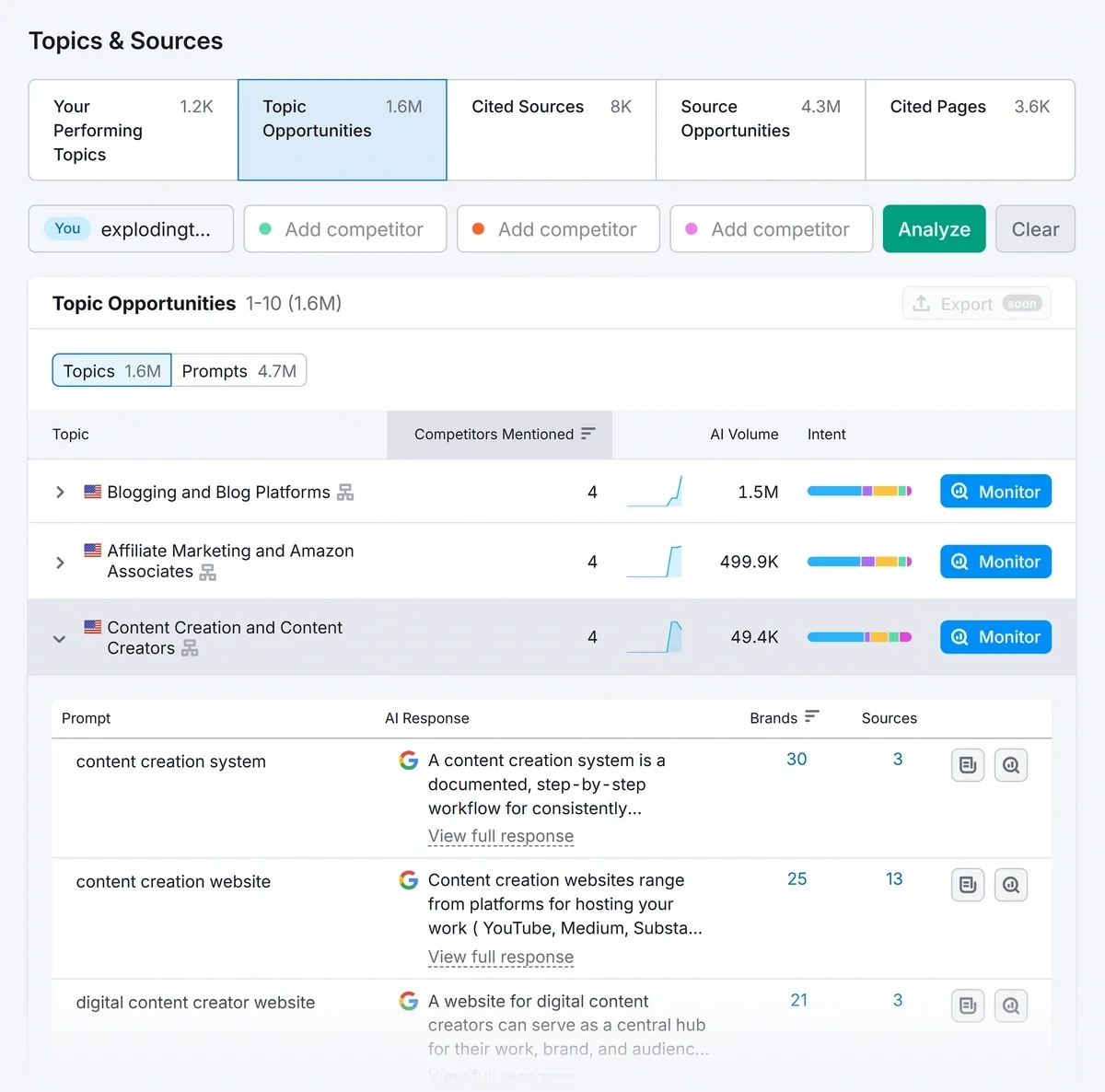Screen dimensions: 1105x1092
Task: Click the Analyze button
Action: [934, 228]
